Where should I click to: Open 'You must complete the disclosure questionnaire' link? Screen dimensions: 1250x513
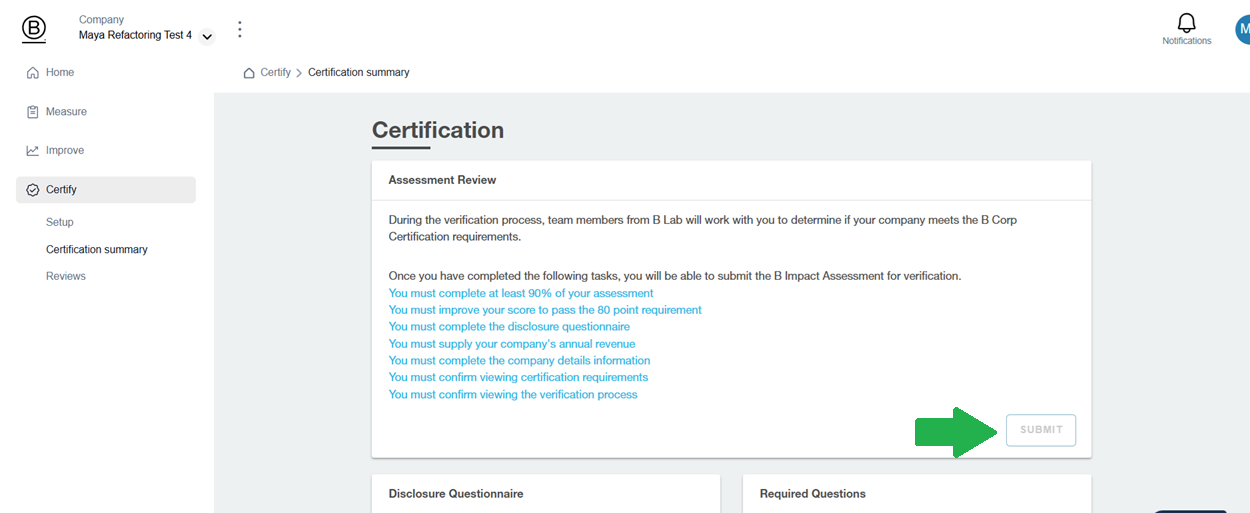509,327
